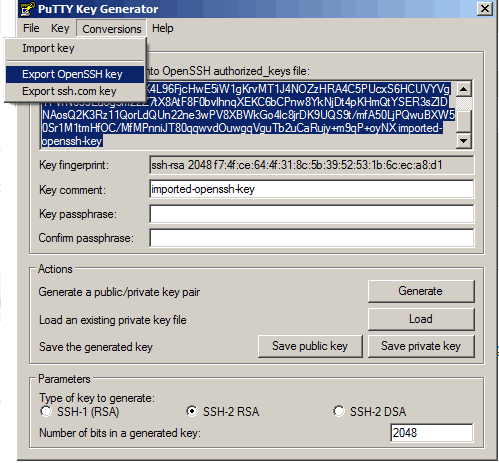Click the 'Confirm passphrase:' label
The height and width of the screenshot is (463, 499).
tap(86, 238)
